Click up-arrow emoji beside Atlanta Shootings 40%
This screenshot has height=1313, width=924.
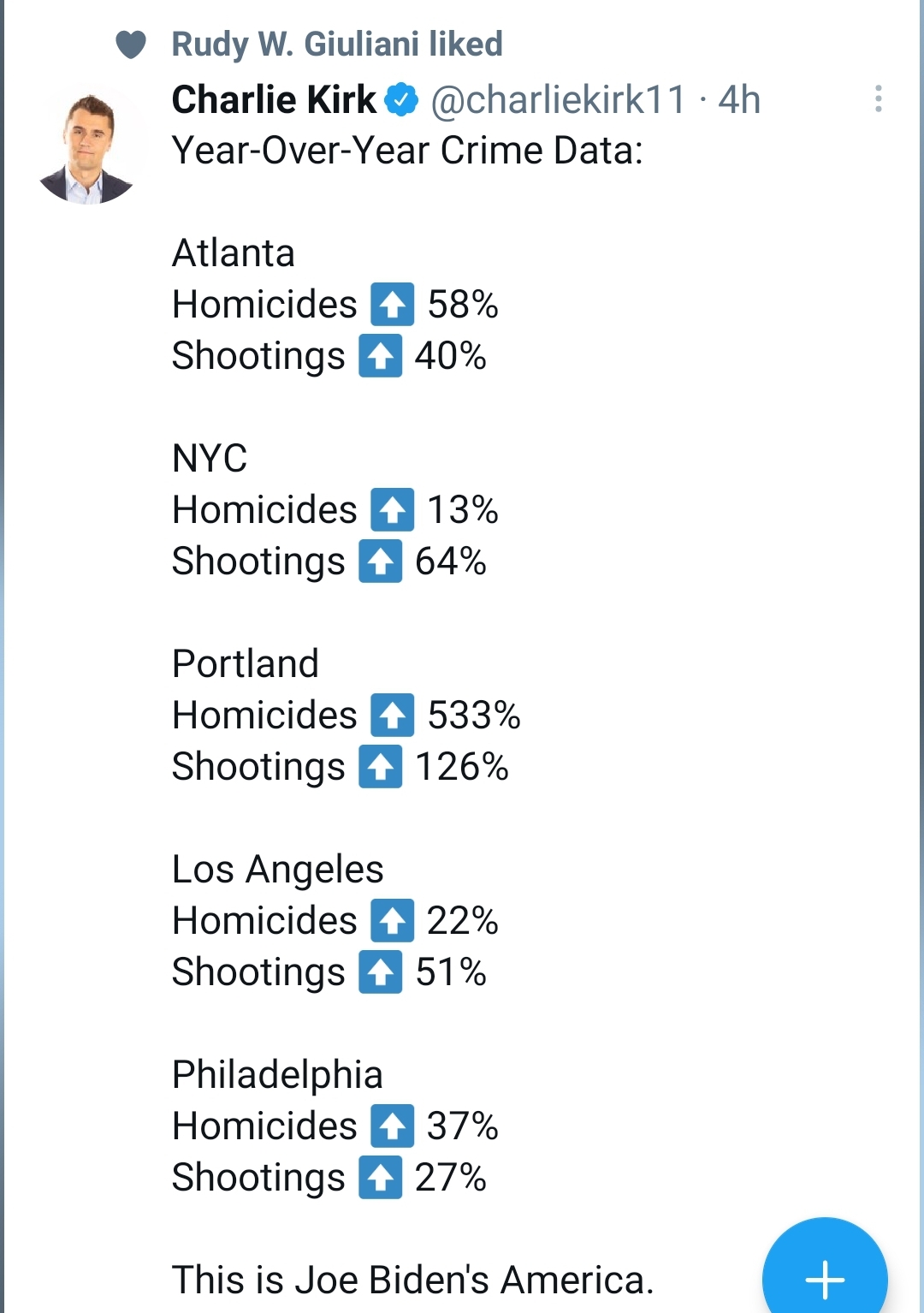[381, 356]
